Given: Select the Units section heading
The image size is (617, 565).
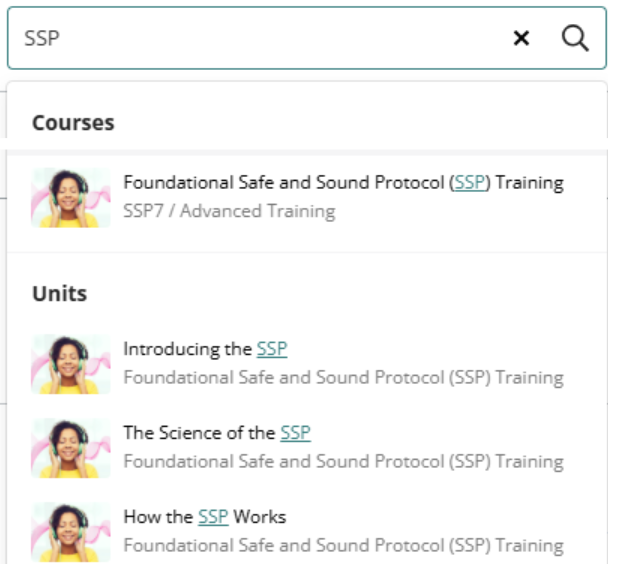Looking at the screenshot, I should point(59,294).
